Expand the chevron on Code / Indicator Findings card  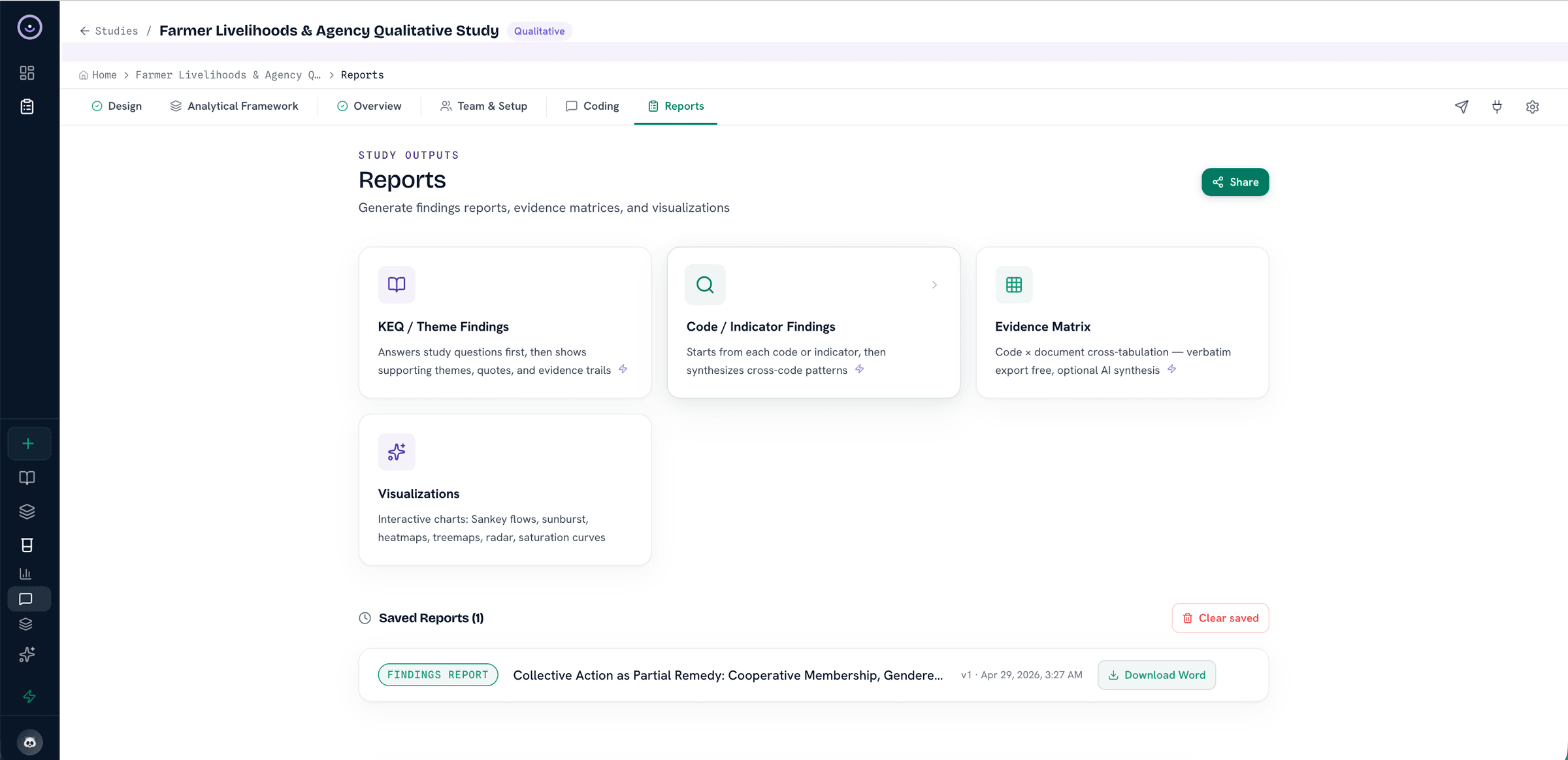click(x=935, y=285)
